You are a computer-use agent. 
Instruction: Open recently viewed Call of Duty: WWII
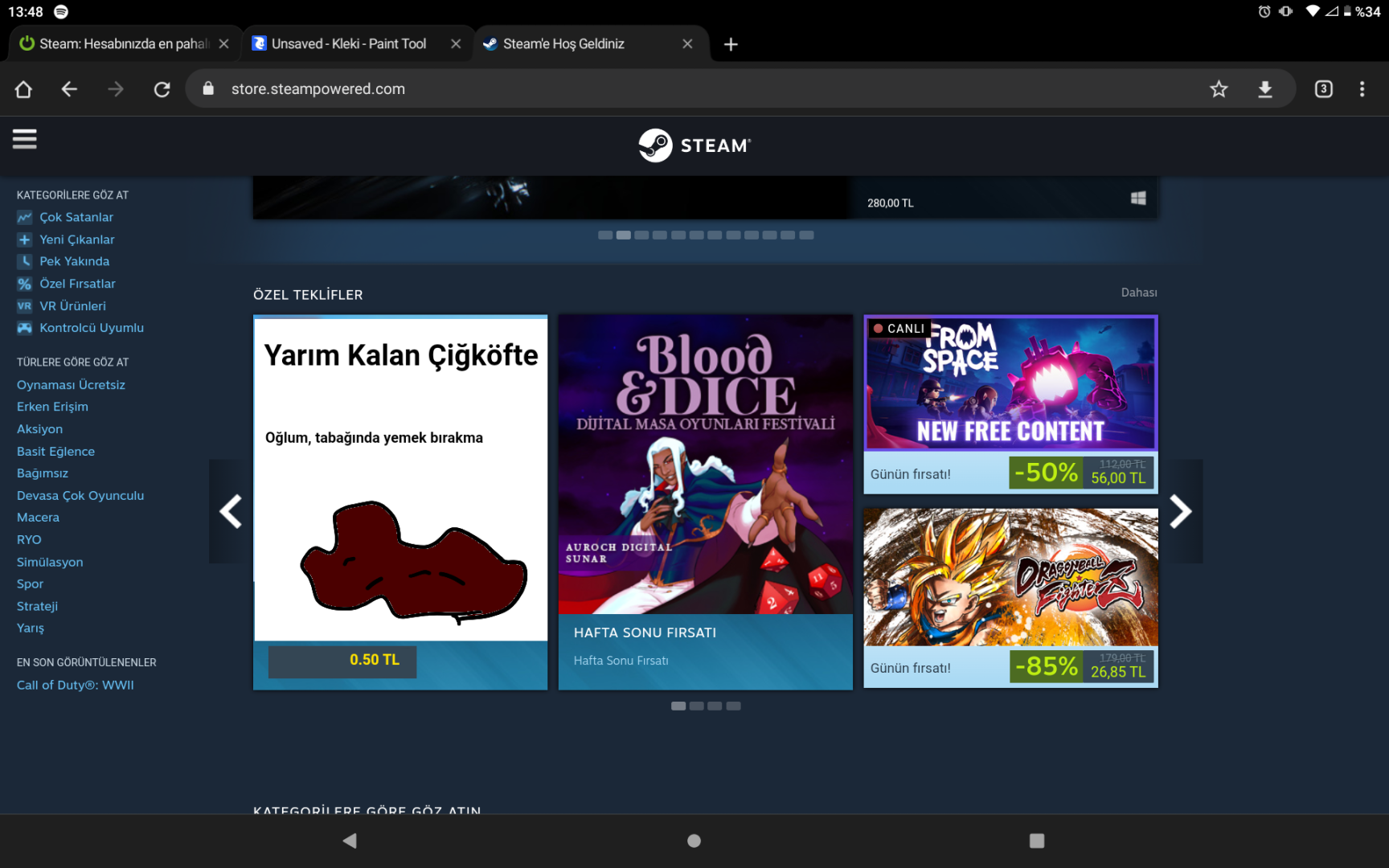click(x=76, y=685)
